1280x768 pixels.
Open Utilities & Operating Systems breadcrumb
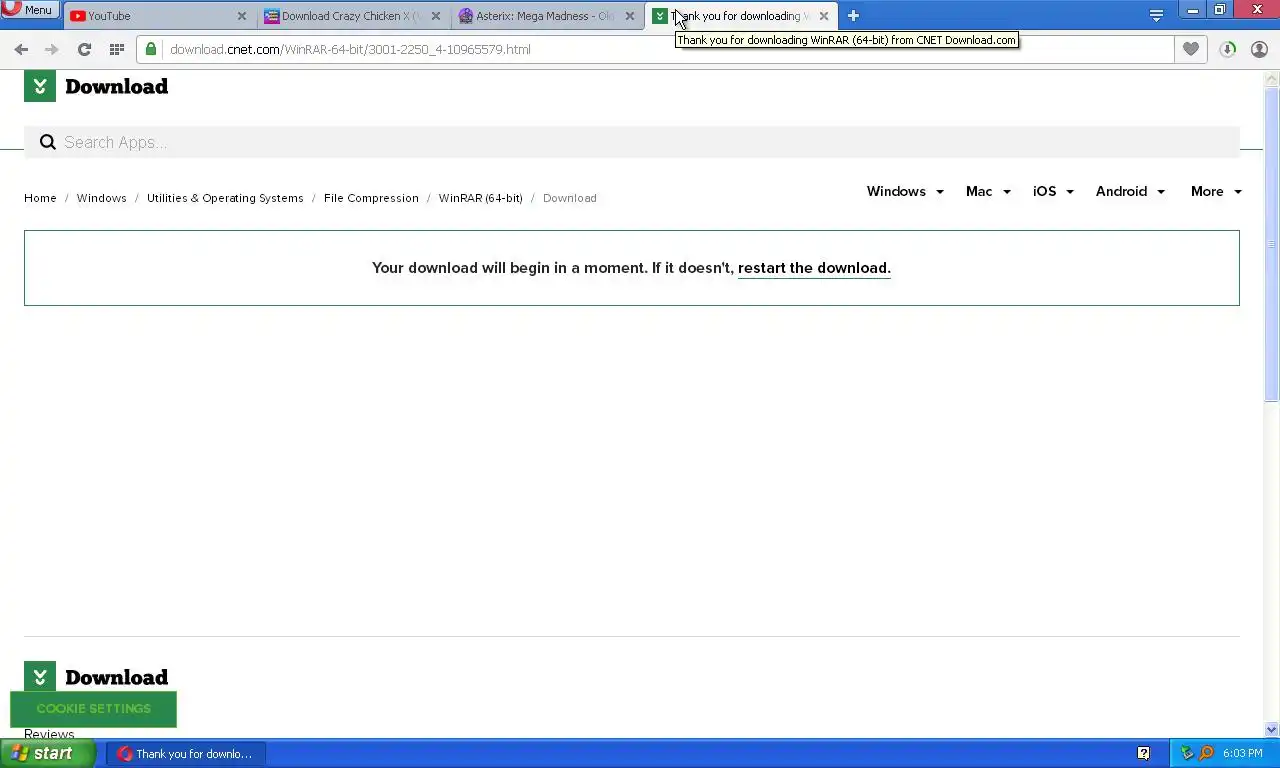tap(225, 198)
